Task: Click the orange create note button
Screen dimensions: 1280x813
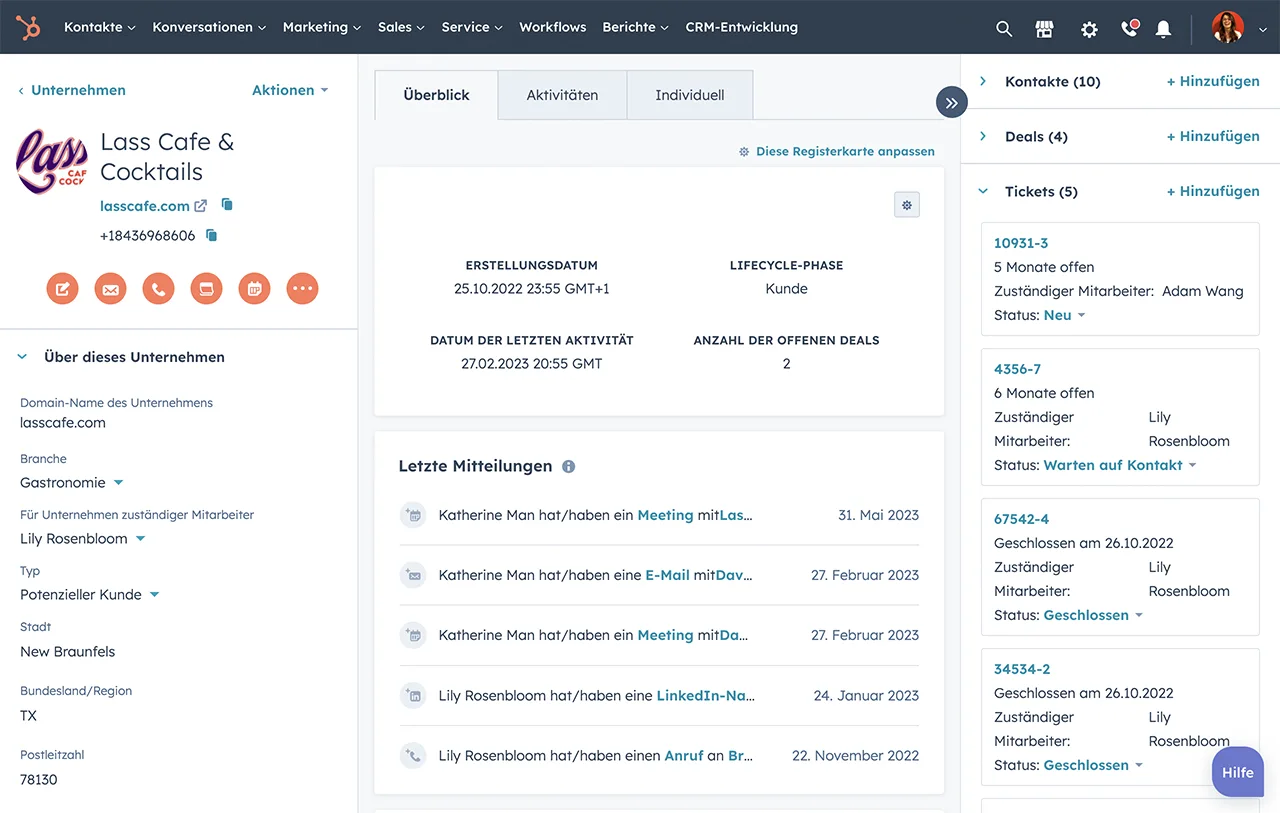Action: (x=63, y=289)
